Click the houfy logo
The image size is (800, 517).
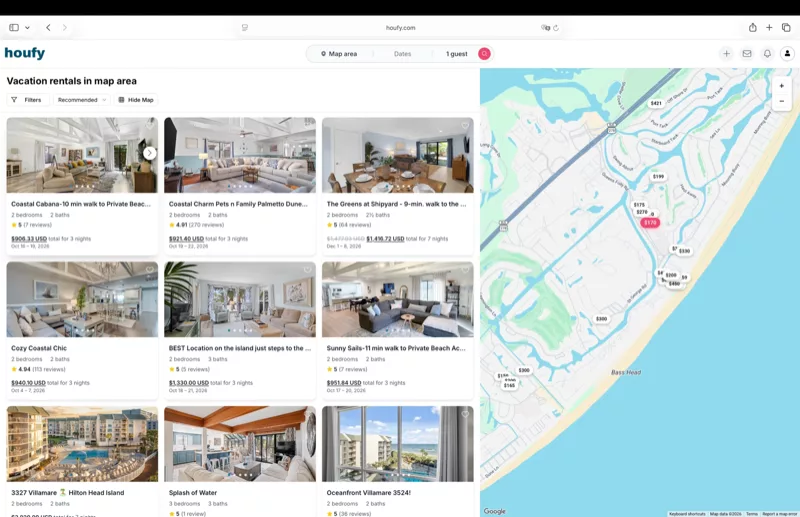click(24, 53)
